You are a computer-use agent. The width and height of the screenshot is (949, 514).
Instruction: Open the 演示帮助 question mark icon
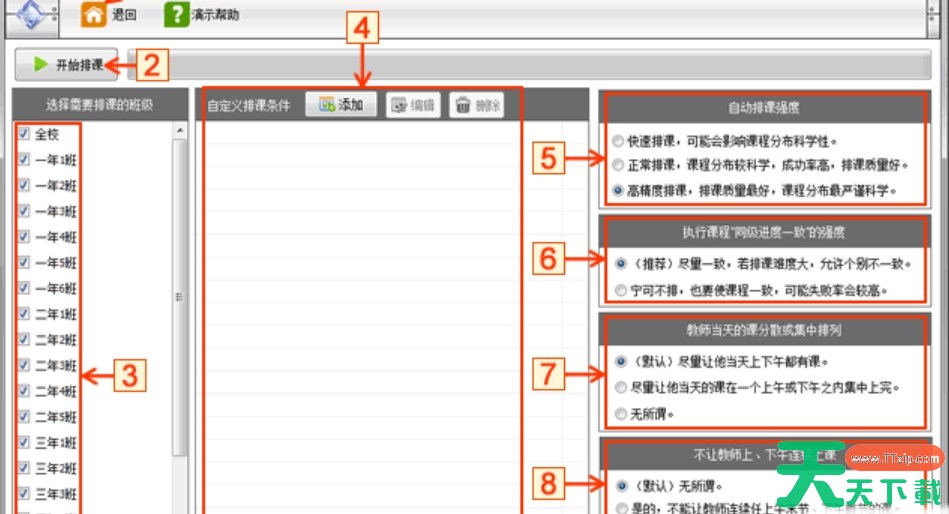176,15
